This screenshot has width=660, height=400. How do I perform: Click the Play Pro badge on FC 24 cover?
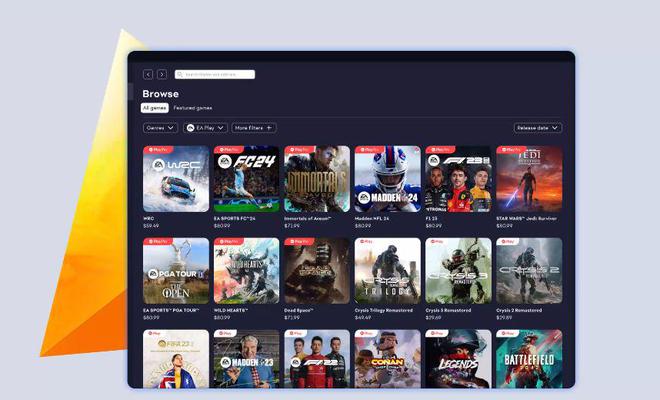[x=229, y=149]
